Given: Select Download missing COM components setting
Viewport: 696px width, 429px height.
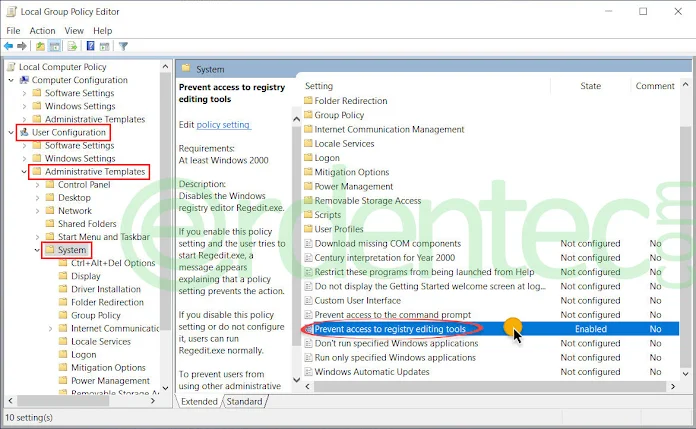Looking at the screenshot, I should coord(388,243).
